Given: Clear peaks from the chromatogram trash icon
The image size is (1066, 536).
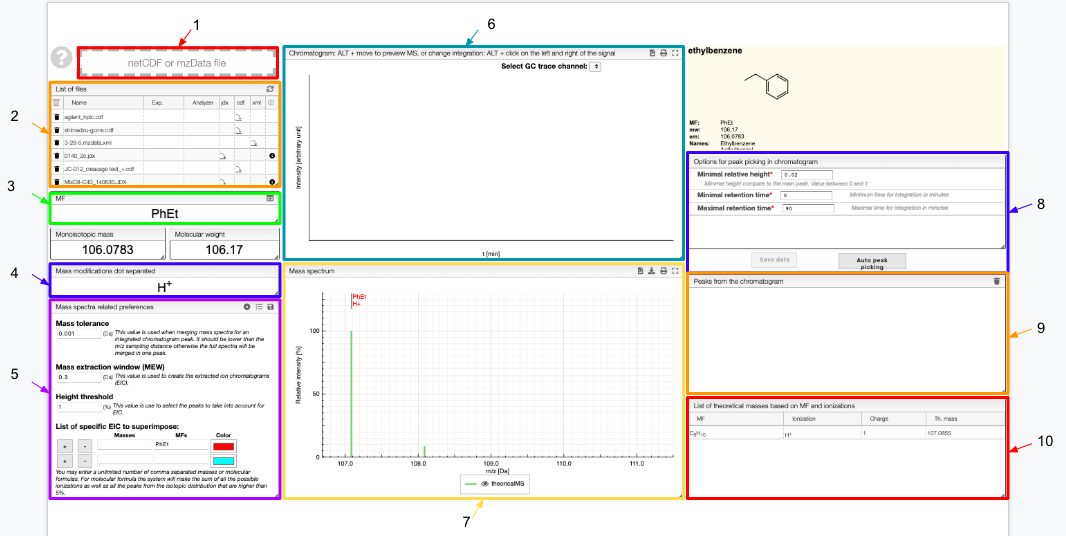Looking at the screenshot, I should [997, 280].
